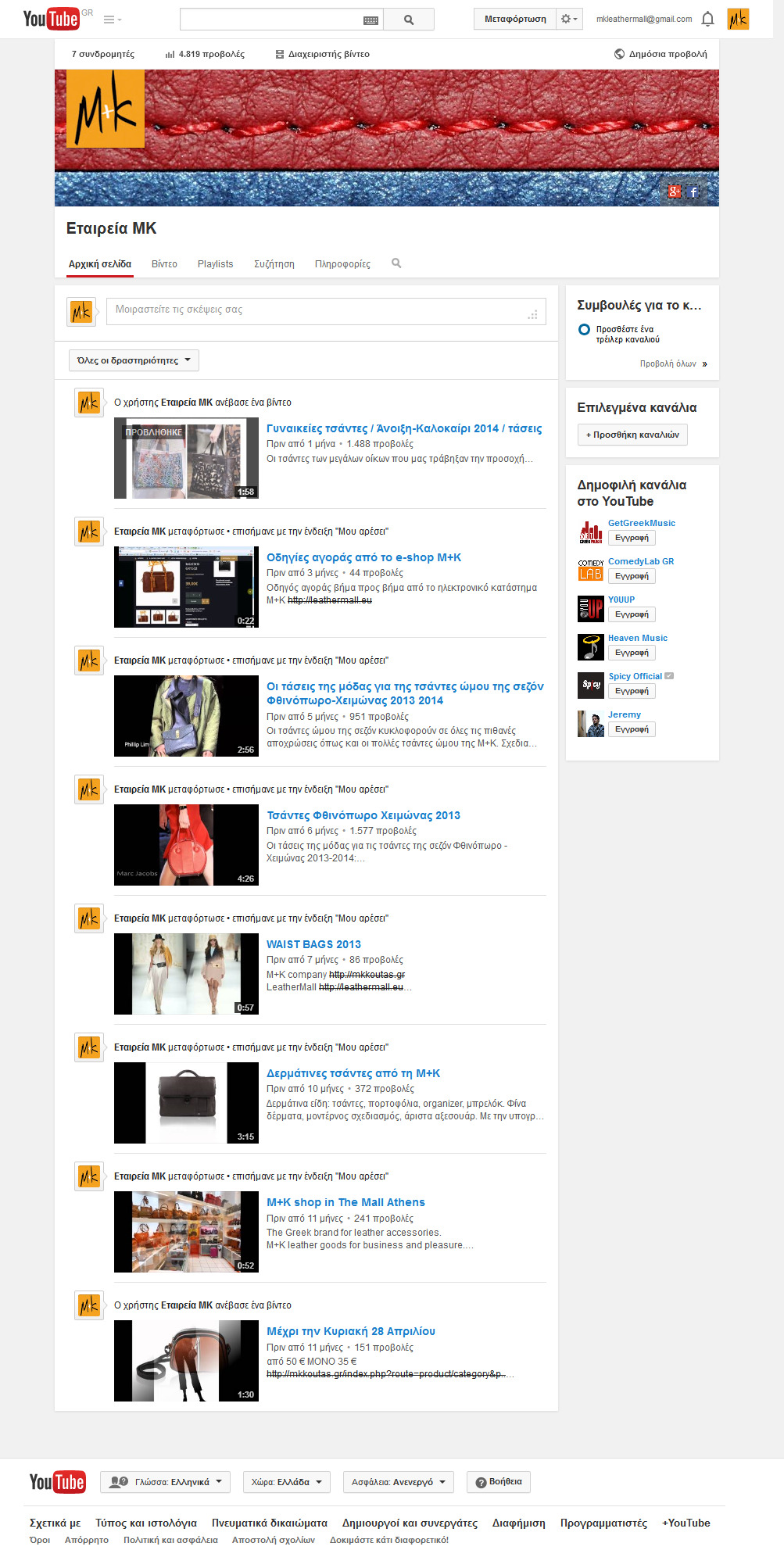Switch to the Playlists tab
Image resolution: width=784 pixels, height=1568 pixels.
(x=215, y=264)
